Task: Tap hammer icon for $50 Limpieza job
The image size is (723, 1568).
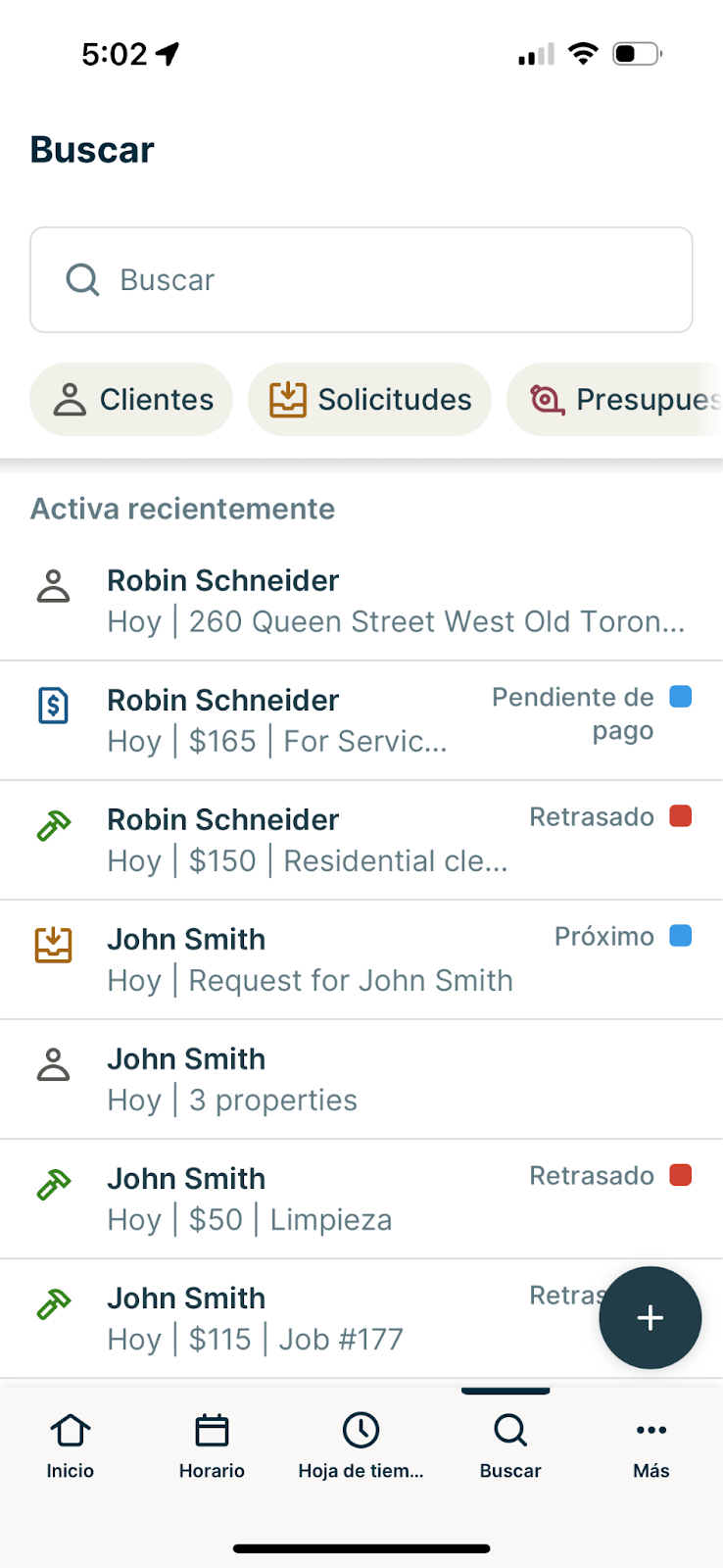Action: tap(53, 1185)
